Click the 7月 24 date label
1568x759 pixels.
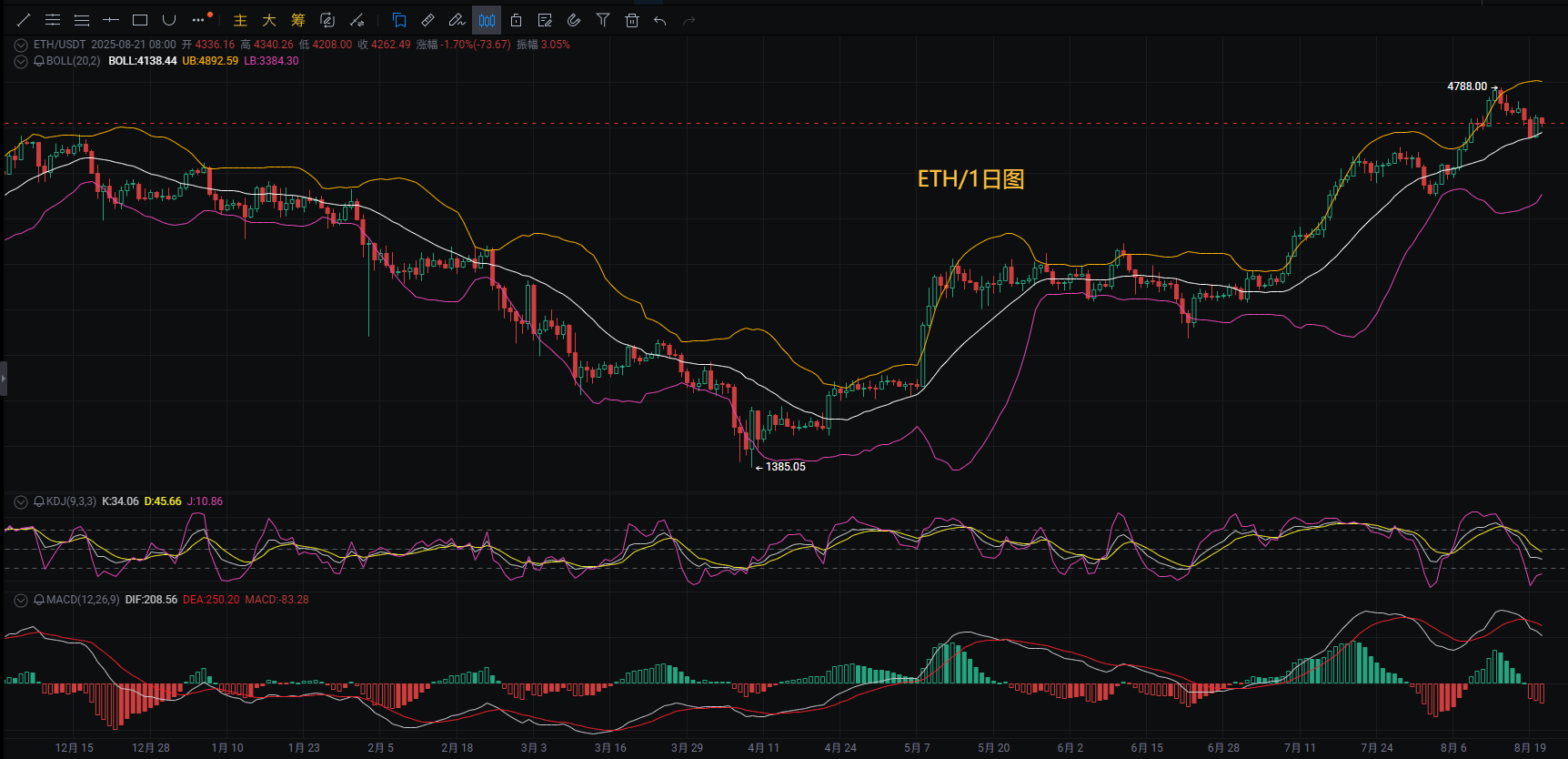[x=1377, y=748]
